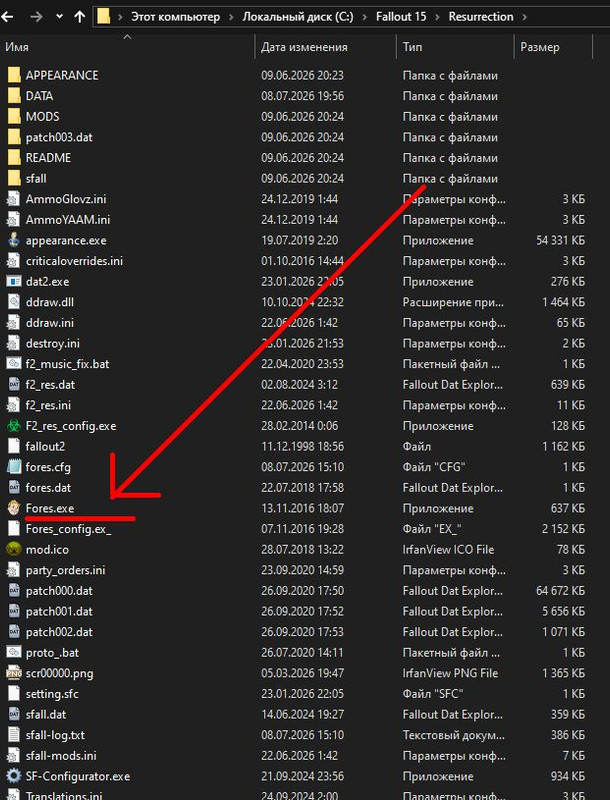The width and height of the screenshot is (610, 800).
Task: Click f2_res.dat file icon
Action: [x=14, y=385]
